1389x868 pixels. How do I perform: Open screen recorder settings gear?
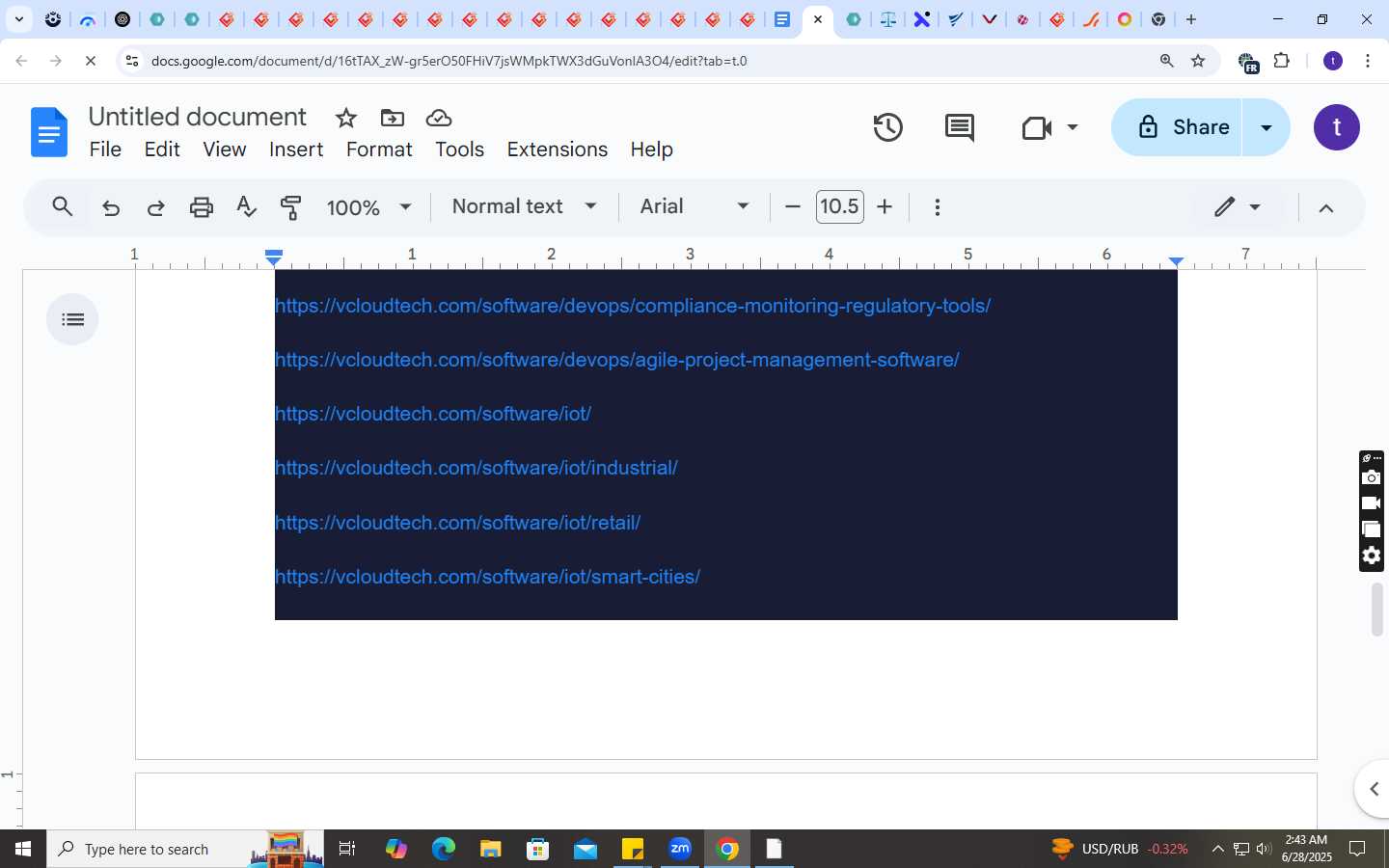point(1371,556)
